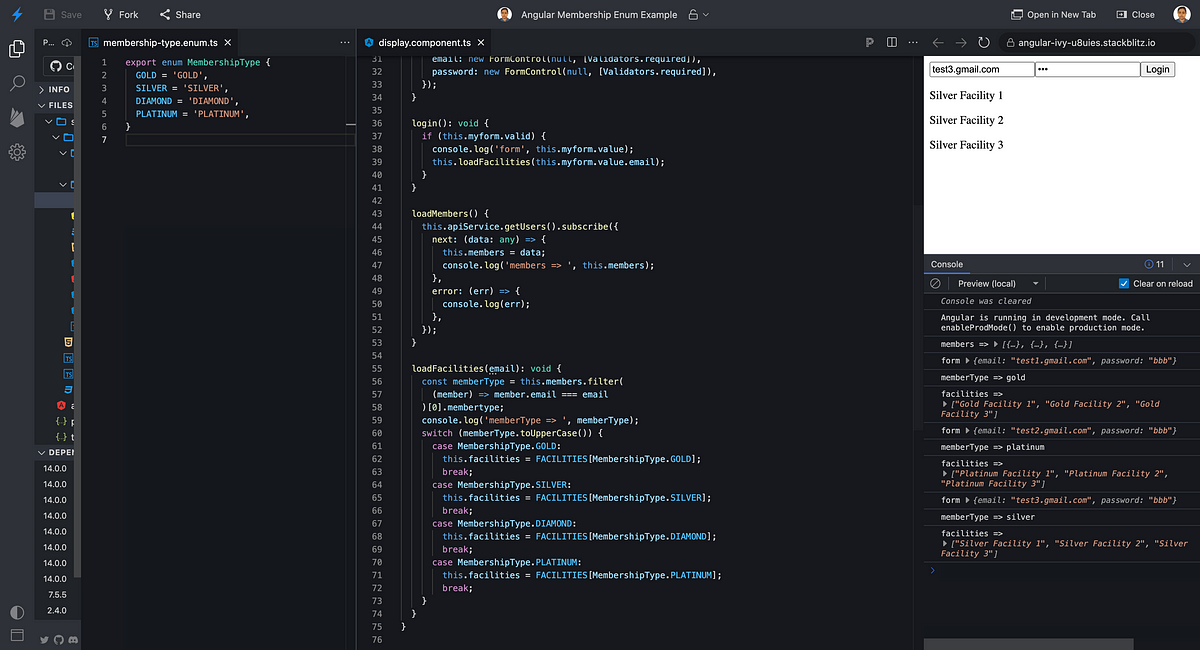Click the user avatar at top right

[x=1181, y=15]
